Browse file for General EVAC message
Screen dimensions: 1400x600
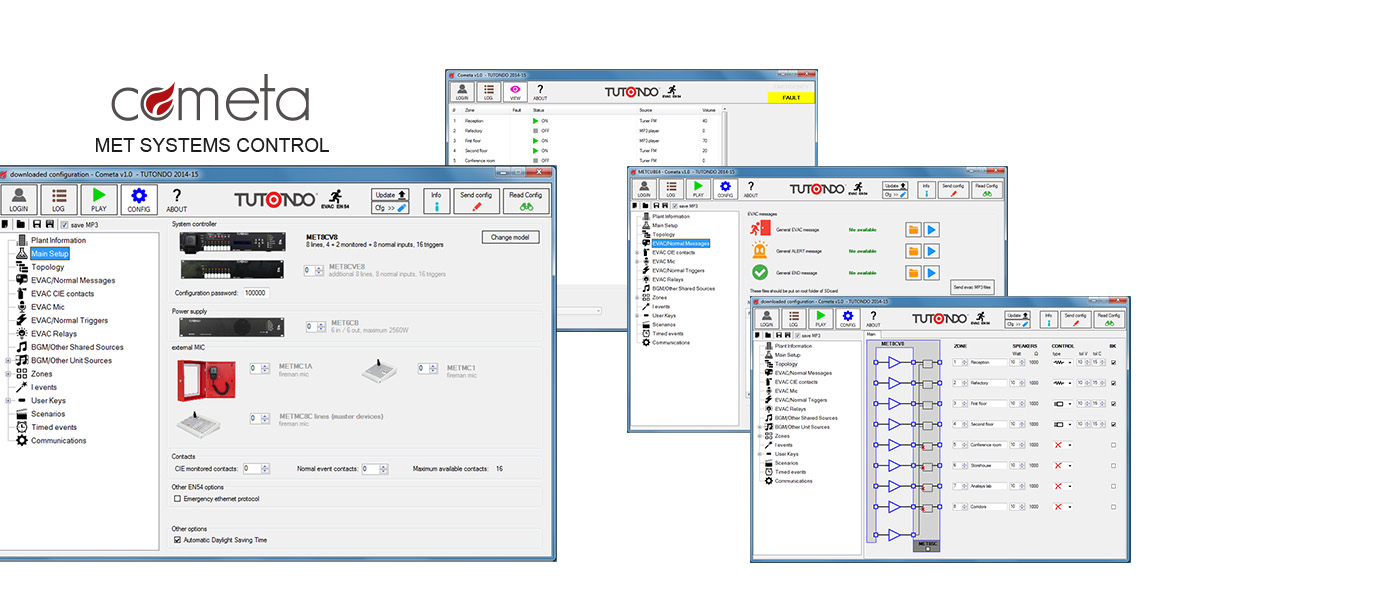pyautogui.click(x=914, y=229)
